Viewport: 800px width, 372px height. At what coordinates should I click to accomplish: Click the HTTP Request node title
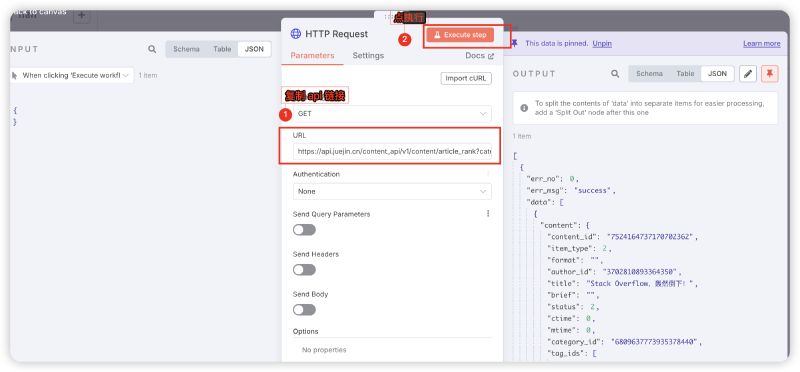pos(337,34)
